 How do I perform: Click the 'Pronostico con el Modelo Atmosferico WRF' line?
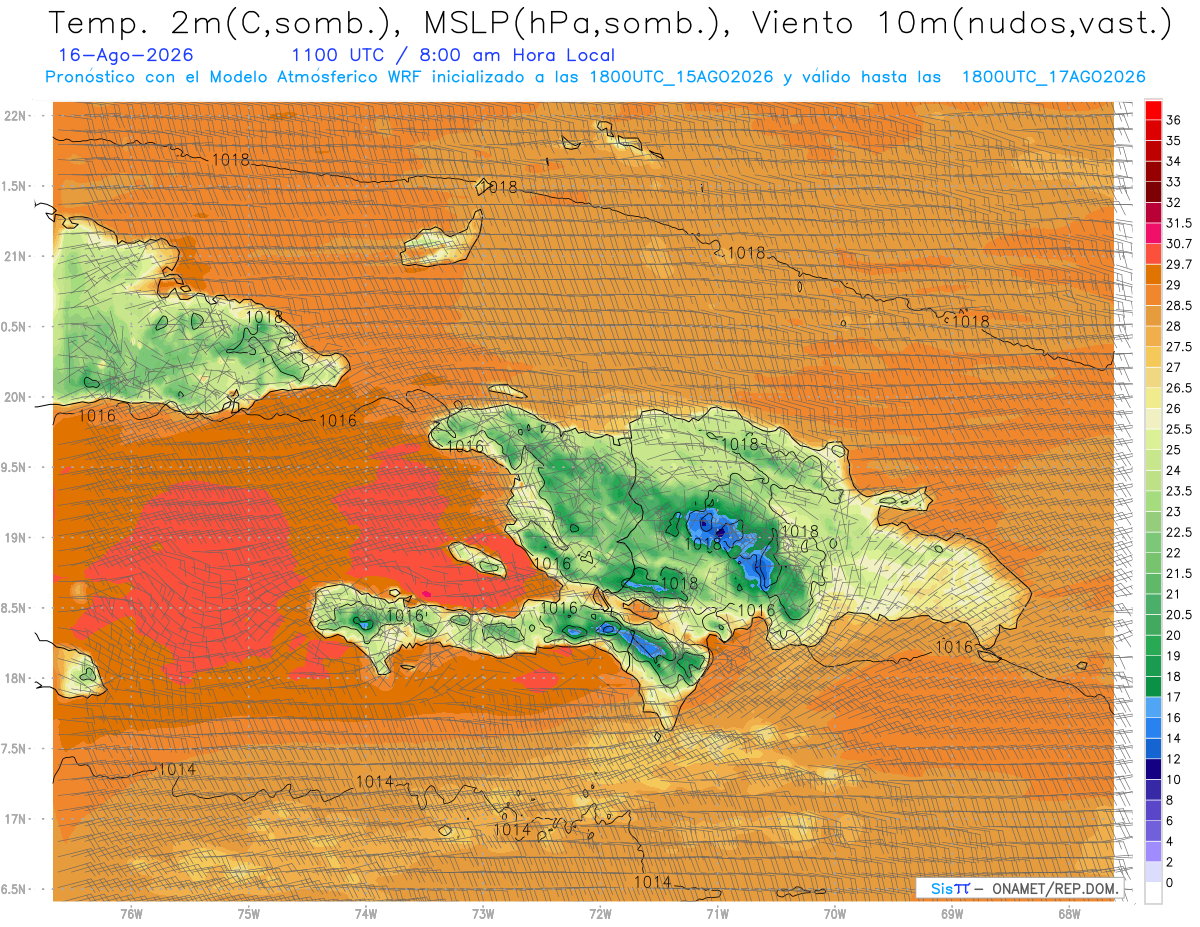(x=595, y=77)
